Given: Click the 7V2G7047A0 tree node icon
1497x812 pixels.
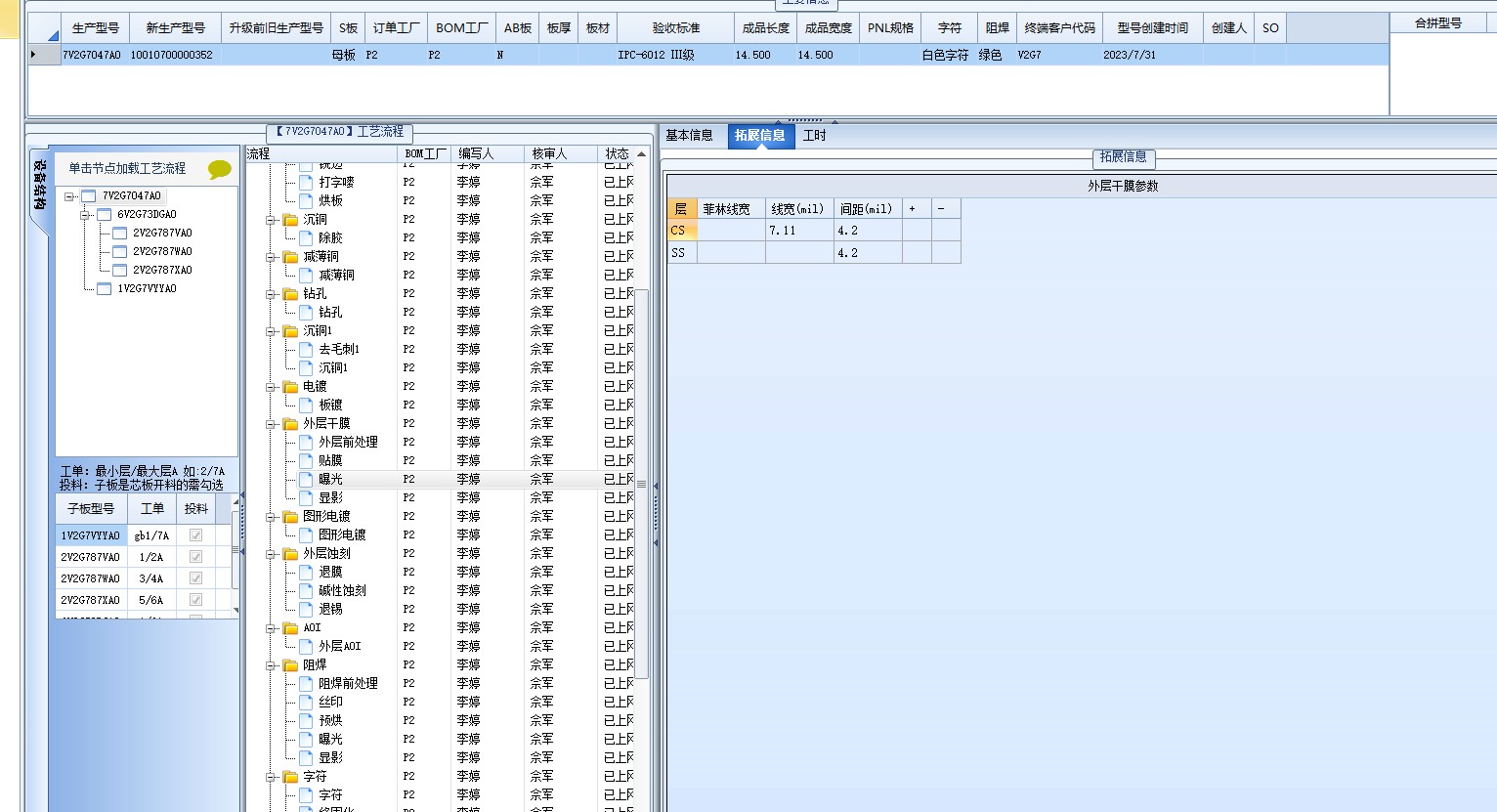Looking at the screenshot, I should (x=89, y=196).
